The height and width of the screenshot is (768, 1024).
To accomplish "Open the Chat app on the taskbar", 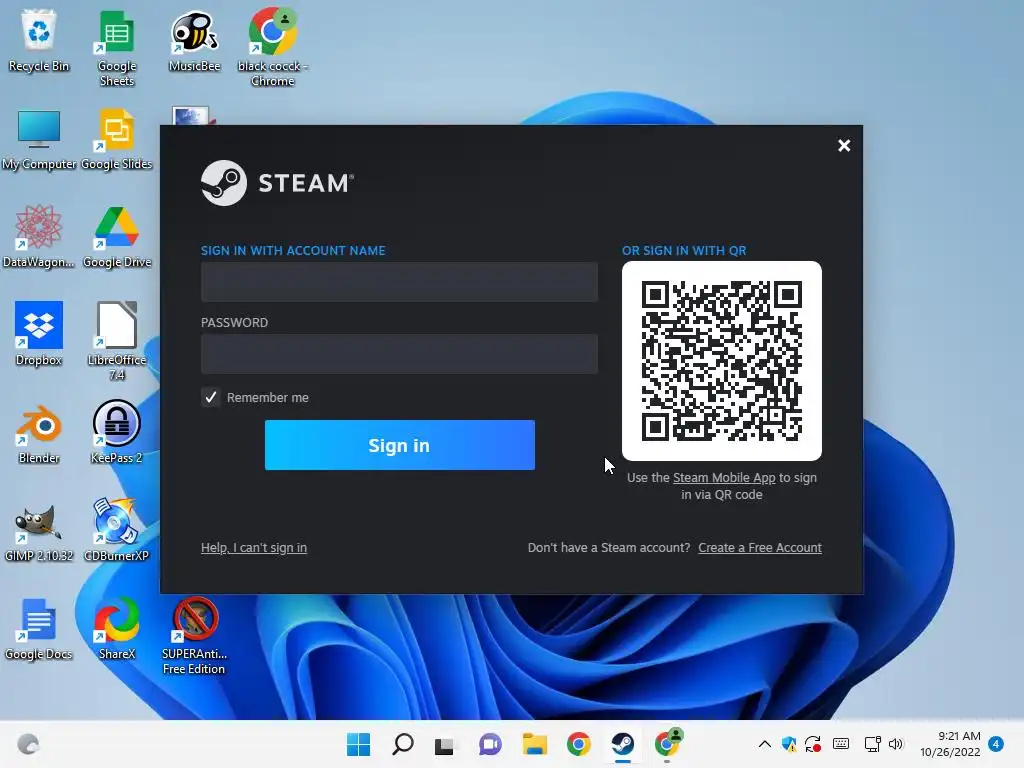I will pos(490,744).
